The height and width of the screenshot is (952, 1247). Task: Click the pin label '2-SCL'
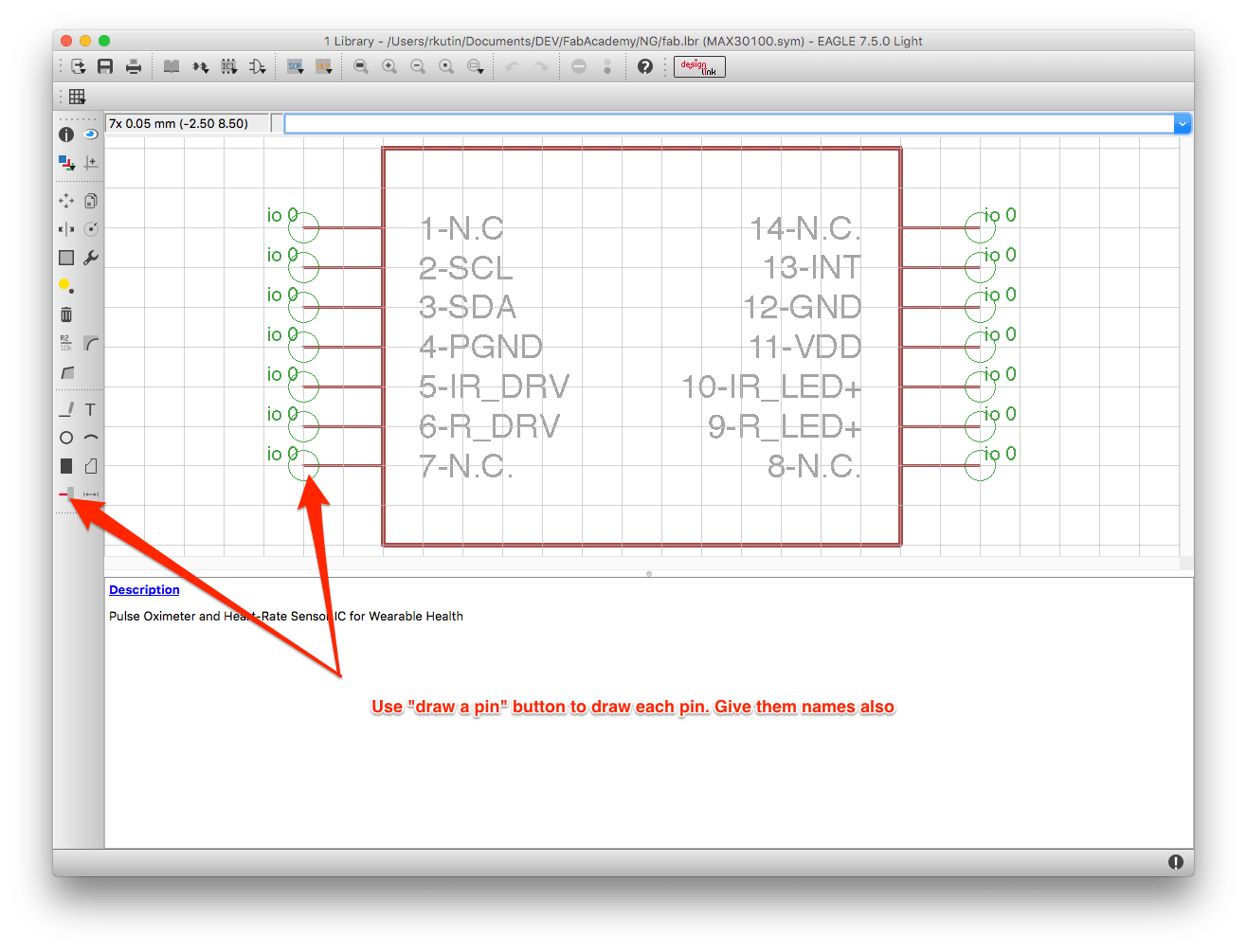point(465,268)
